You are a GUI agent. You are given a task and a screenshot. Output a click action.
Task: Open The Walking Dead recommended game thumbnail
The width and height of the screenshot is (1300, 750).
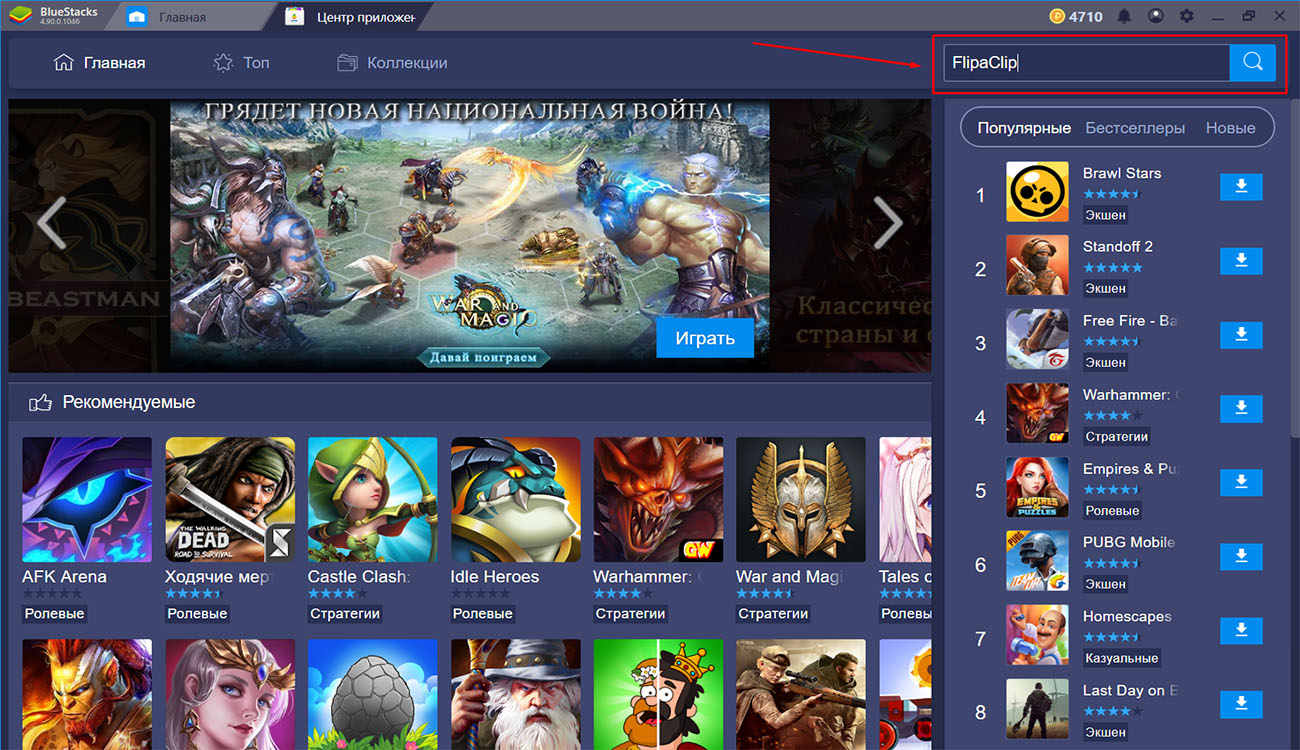230,501
